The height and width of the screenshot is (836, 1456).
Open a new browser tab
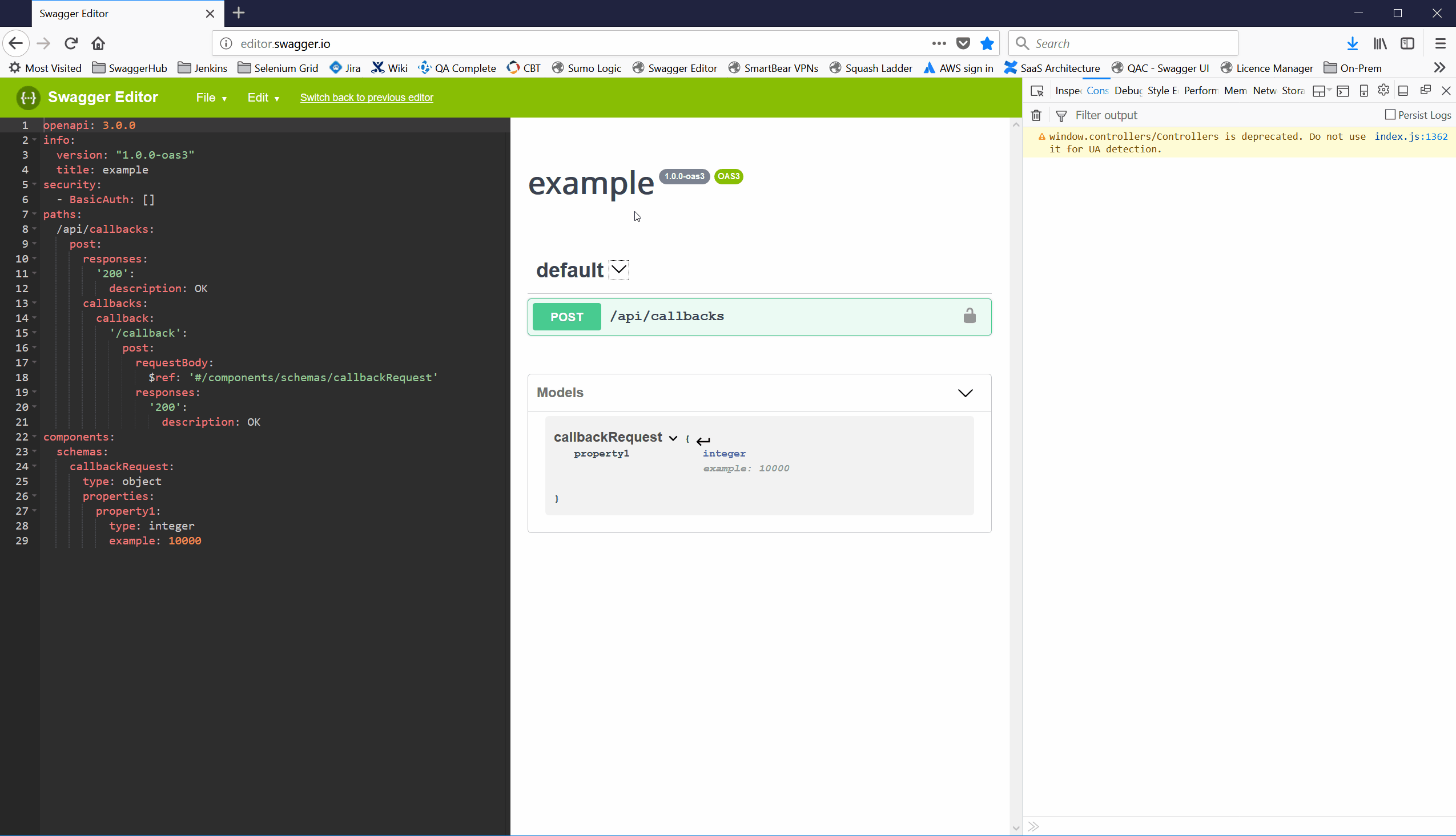[238, 13]
